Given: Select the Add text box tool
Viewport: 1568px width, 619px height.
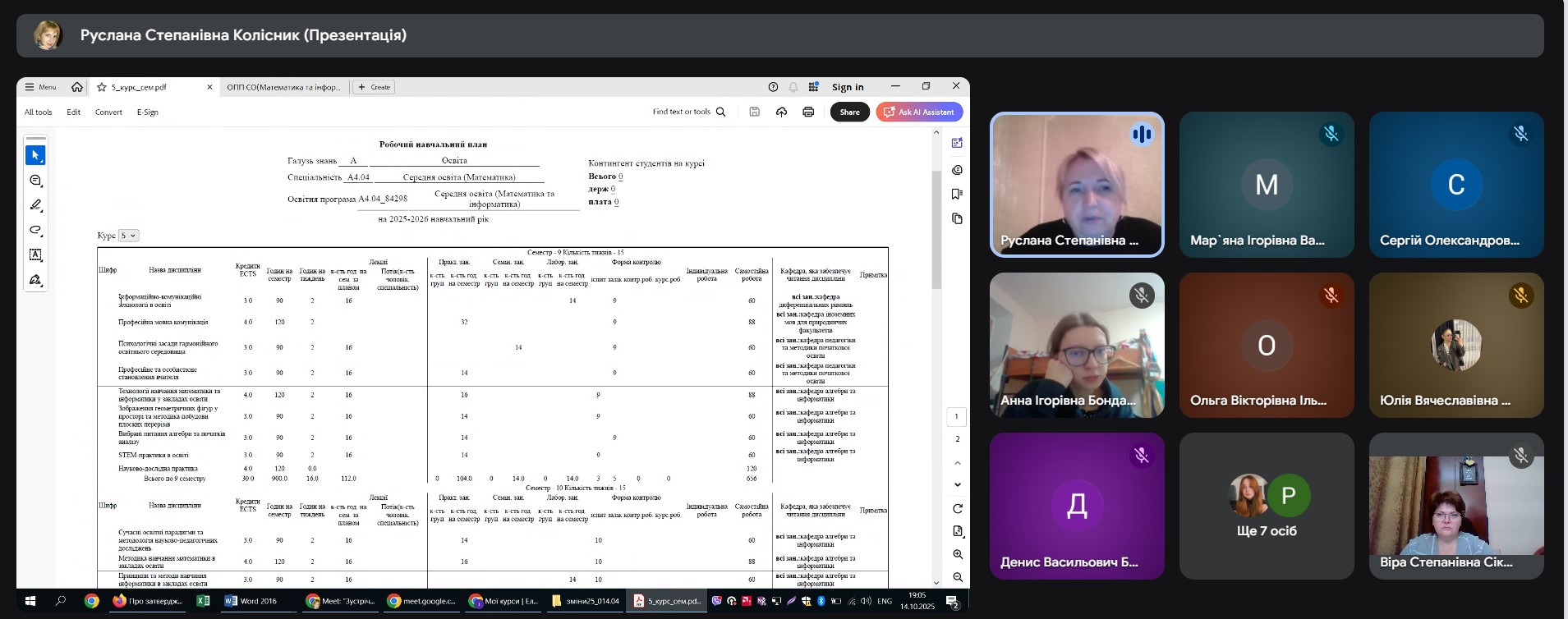Looking at the screenshot, I should pyautogui.click(x=35, y=255).
